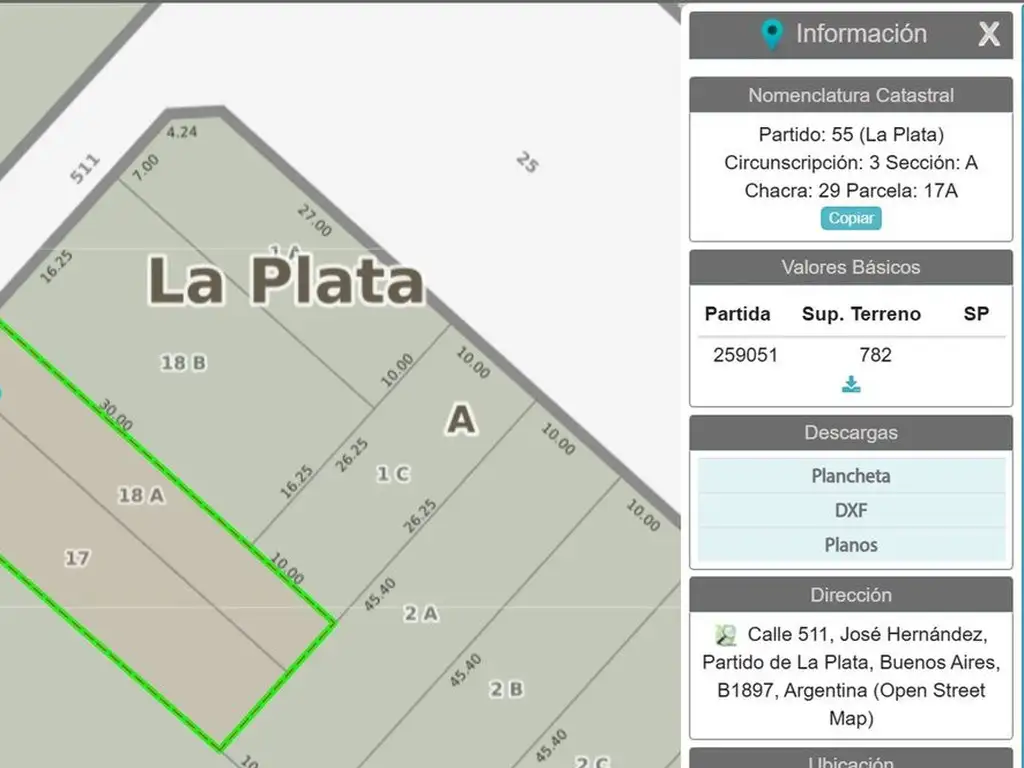Click the map icon next to Calle 511 address
1024x768 pixels.
point(725,635)
